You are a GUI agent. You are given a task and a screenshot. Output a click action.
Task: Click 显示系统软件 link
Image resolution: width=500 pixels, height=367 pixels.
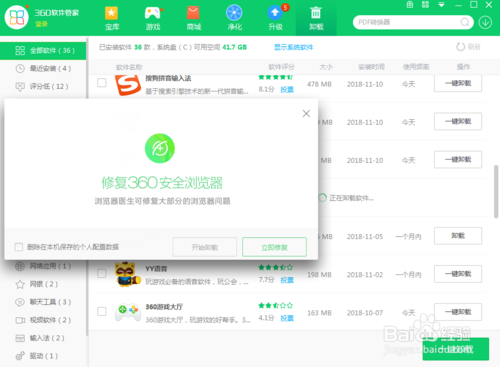point(293,47)
